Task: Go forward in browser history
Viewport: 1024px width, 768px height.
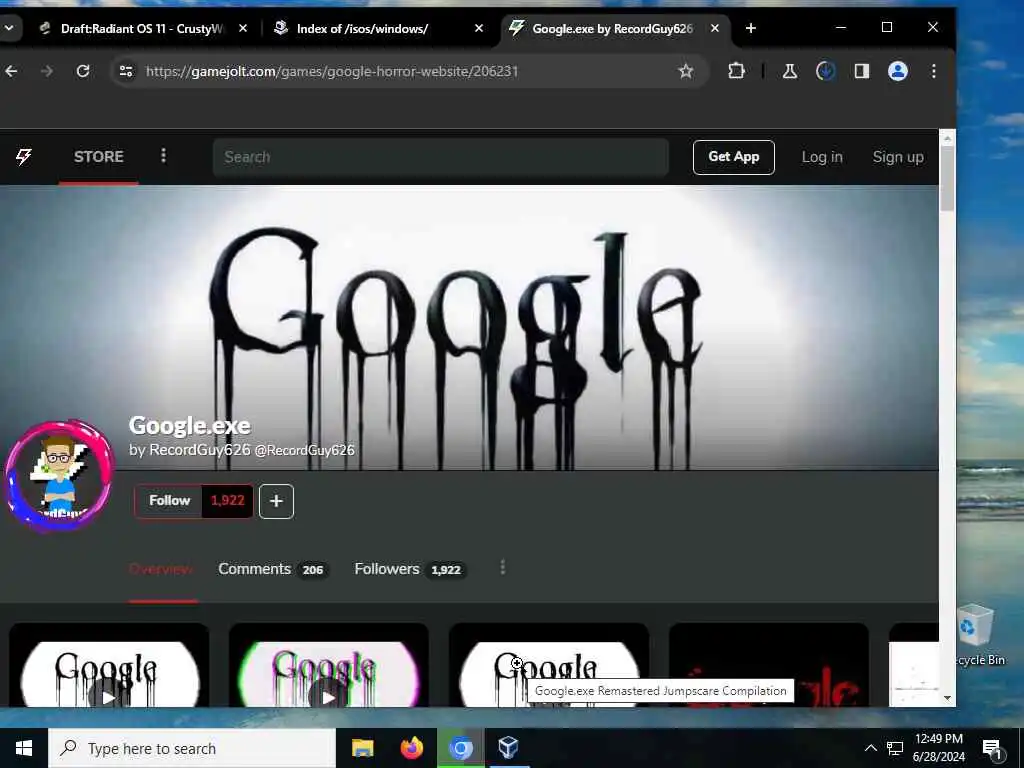Action: [x=46, y=71]
